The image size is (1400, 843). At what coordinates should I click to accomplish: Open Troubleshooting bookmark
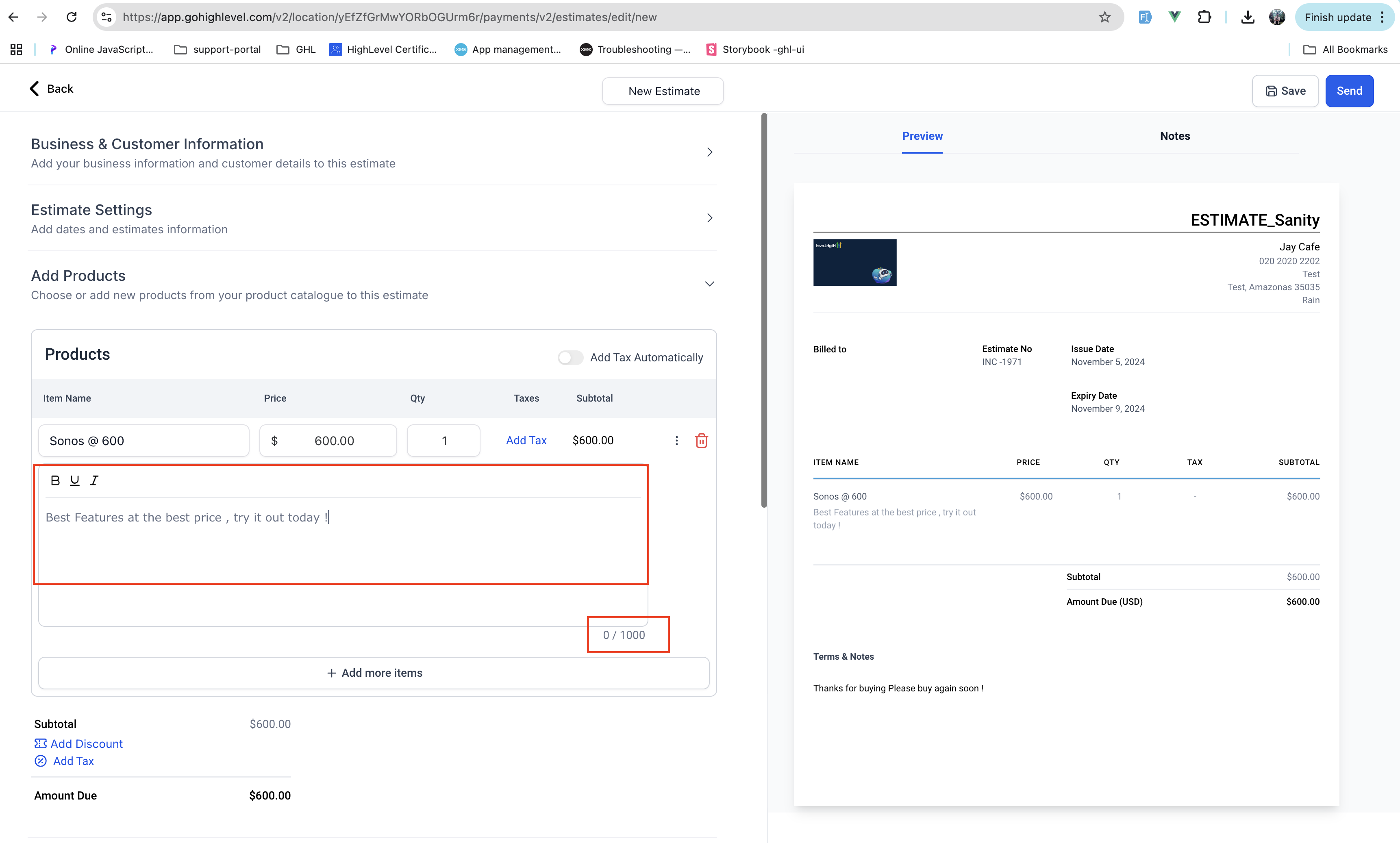click(x=635, y=50)
